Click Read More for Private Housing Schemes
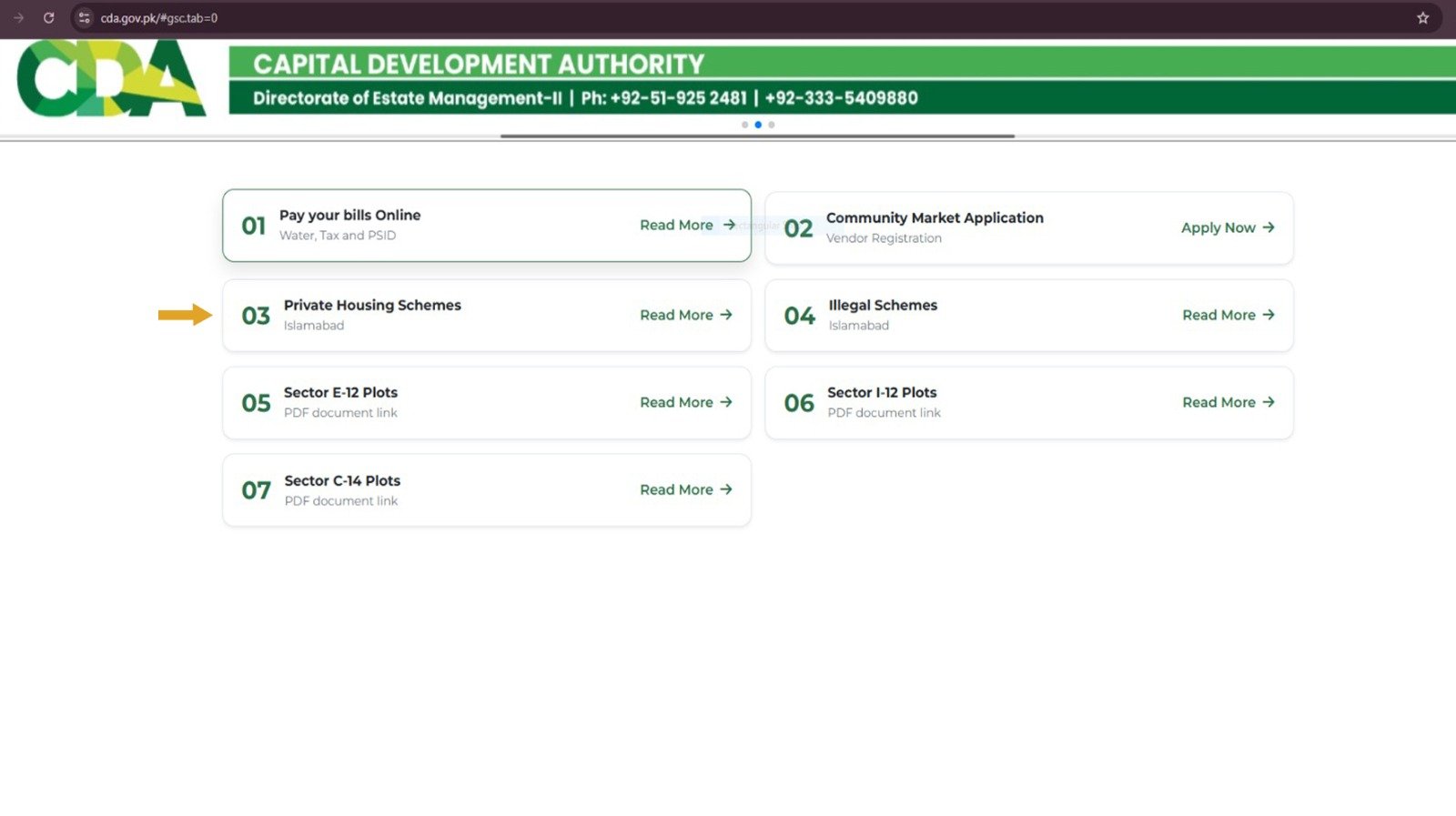 676,315
